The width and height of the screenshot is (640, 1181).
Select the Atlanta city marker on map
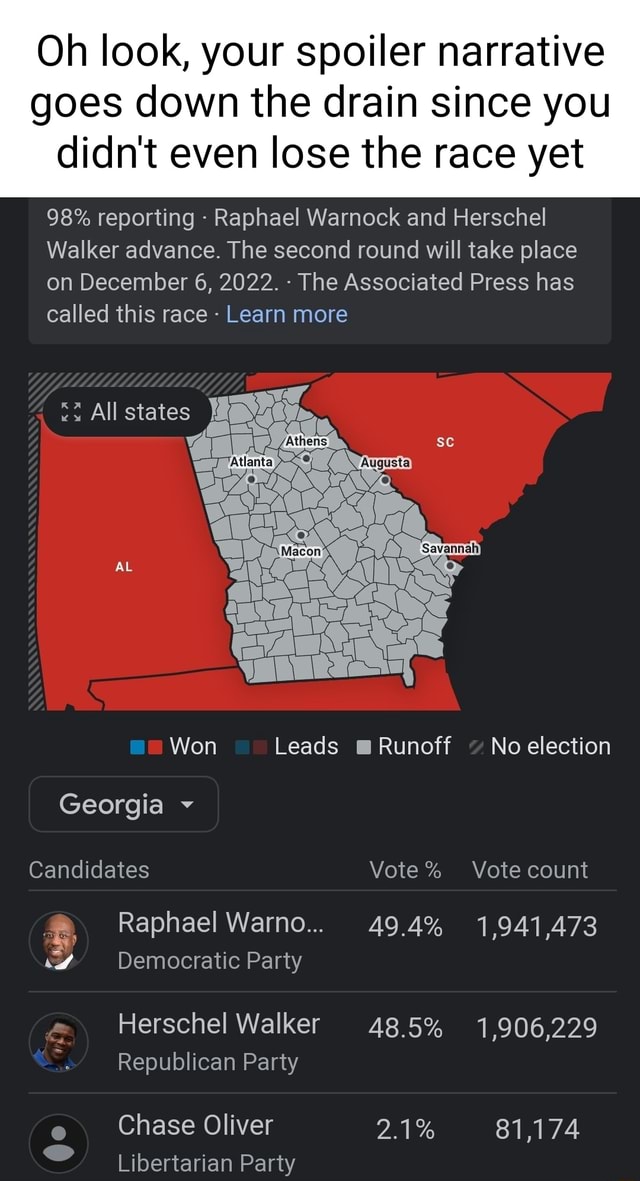tap(252, 479)
